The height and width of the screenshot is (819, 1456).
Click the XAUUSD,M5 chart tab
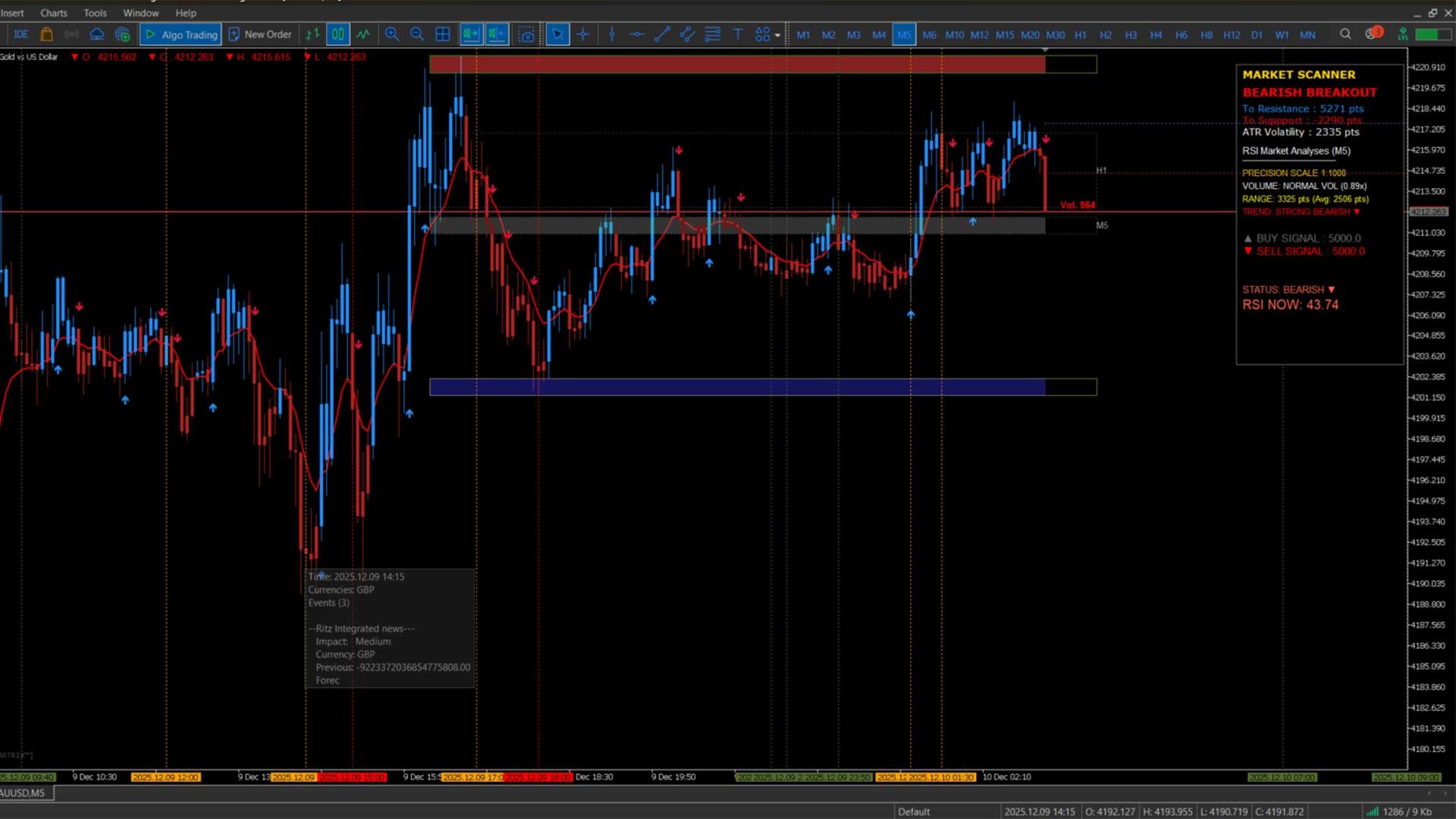coord(23,793)
